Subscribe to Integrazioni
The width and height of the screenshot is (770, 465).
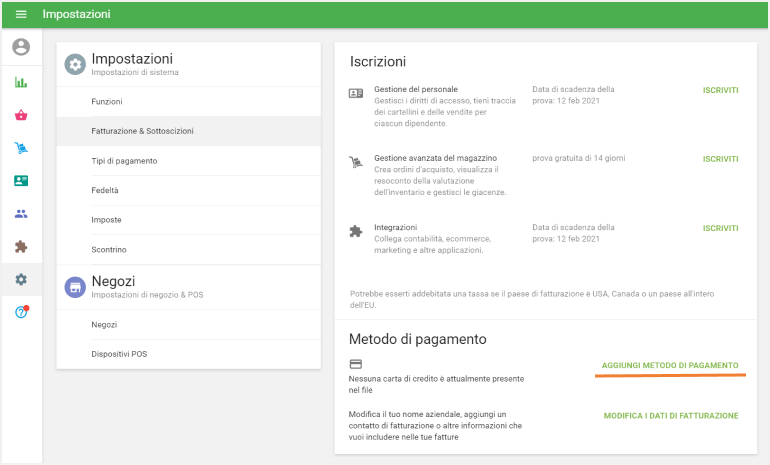click(x=720, y=228)
